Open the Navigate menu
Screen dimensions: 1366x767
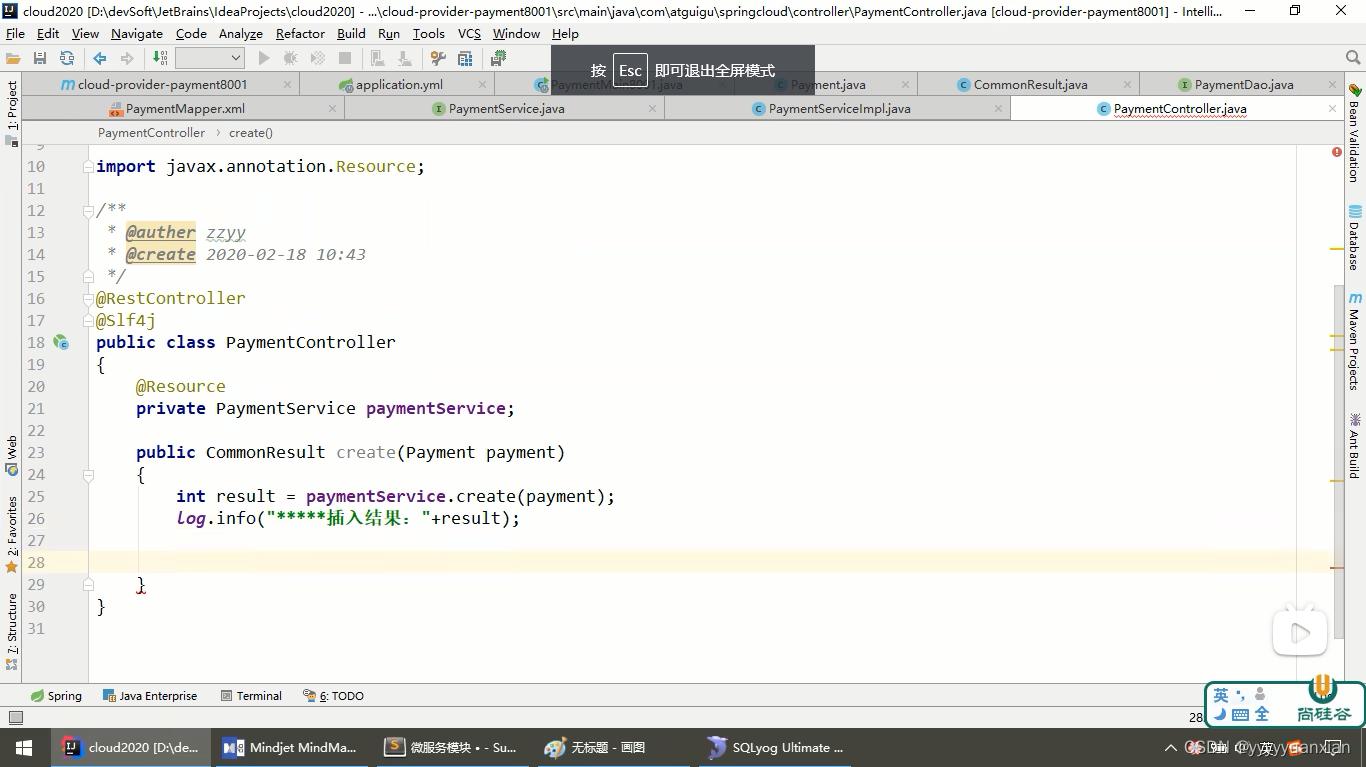coord(137,33)
